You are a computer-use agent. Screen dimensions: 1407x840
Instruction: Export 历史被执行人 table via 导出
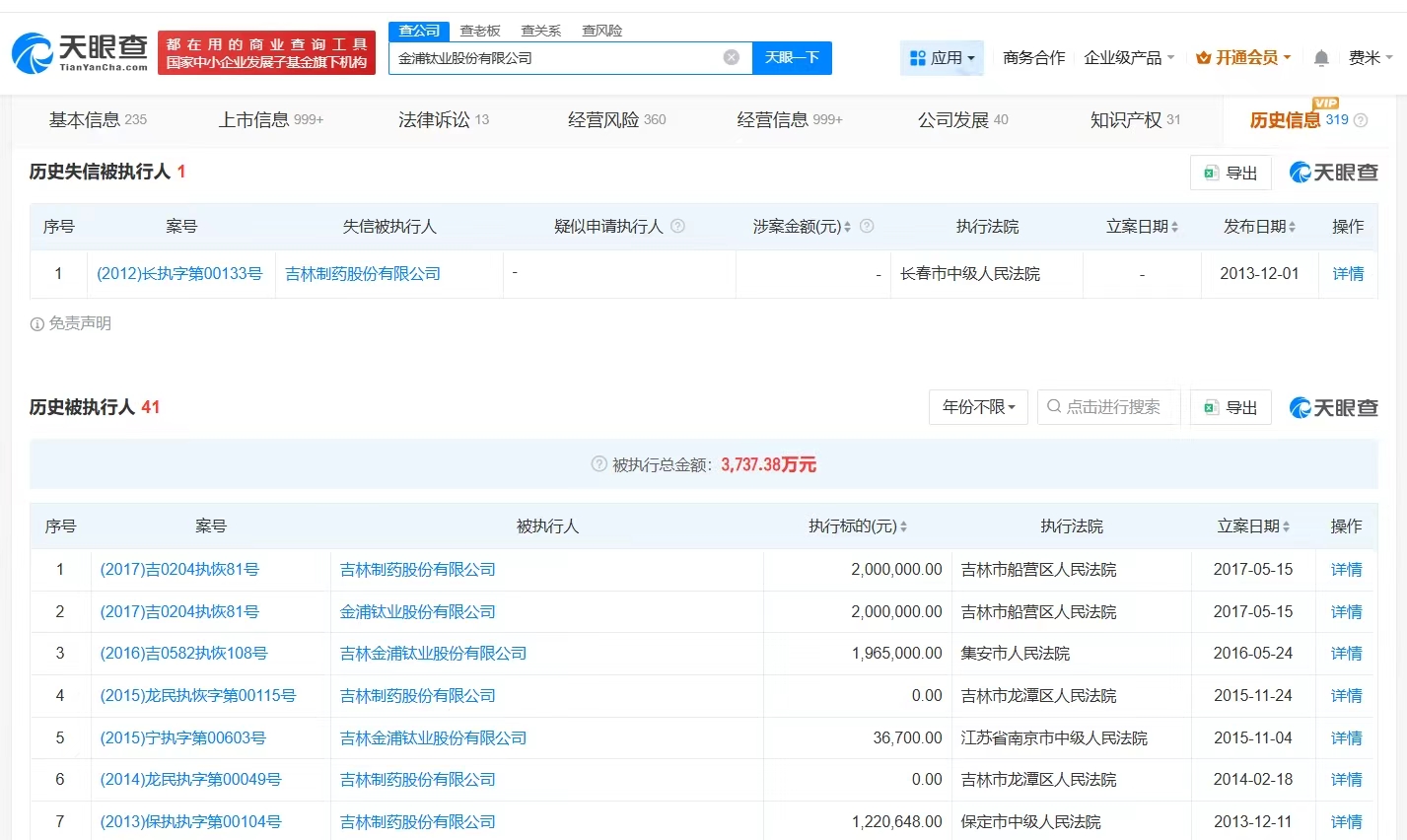pos(1231,407)
